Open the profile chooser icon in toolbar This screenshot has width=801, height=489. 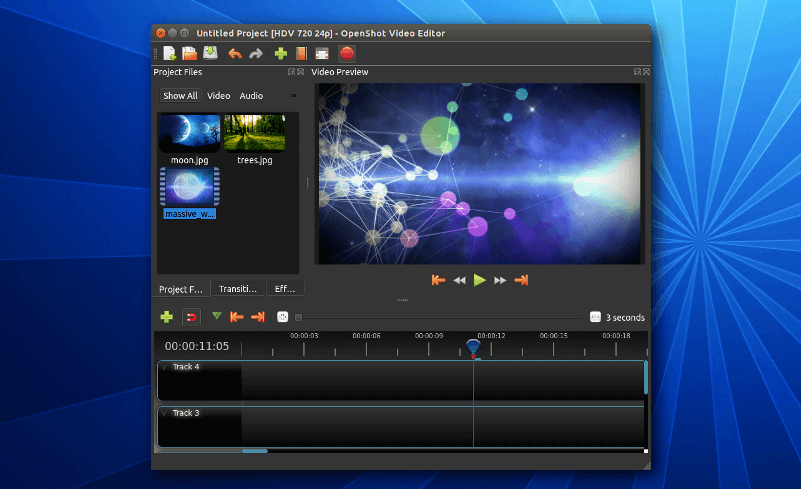[x=301, y=54]
